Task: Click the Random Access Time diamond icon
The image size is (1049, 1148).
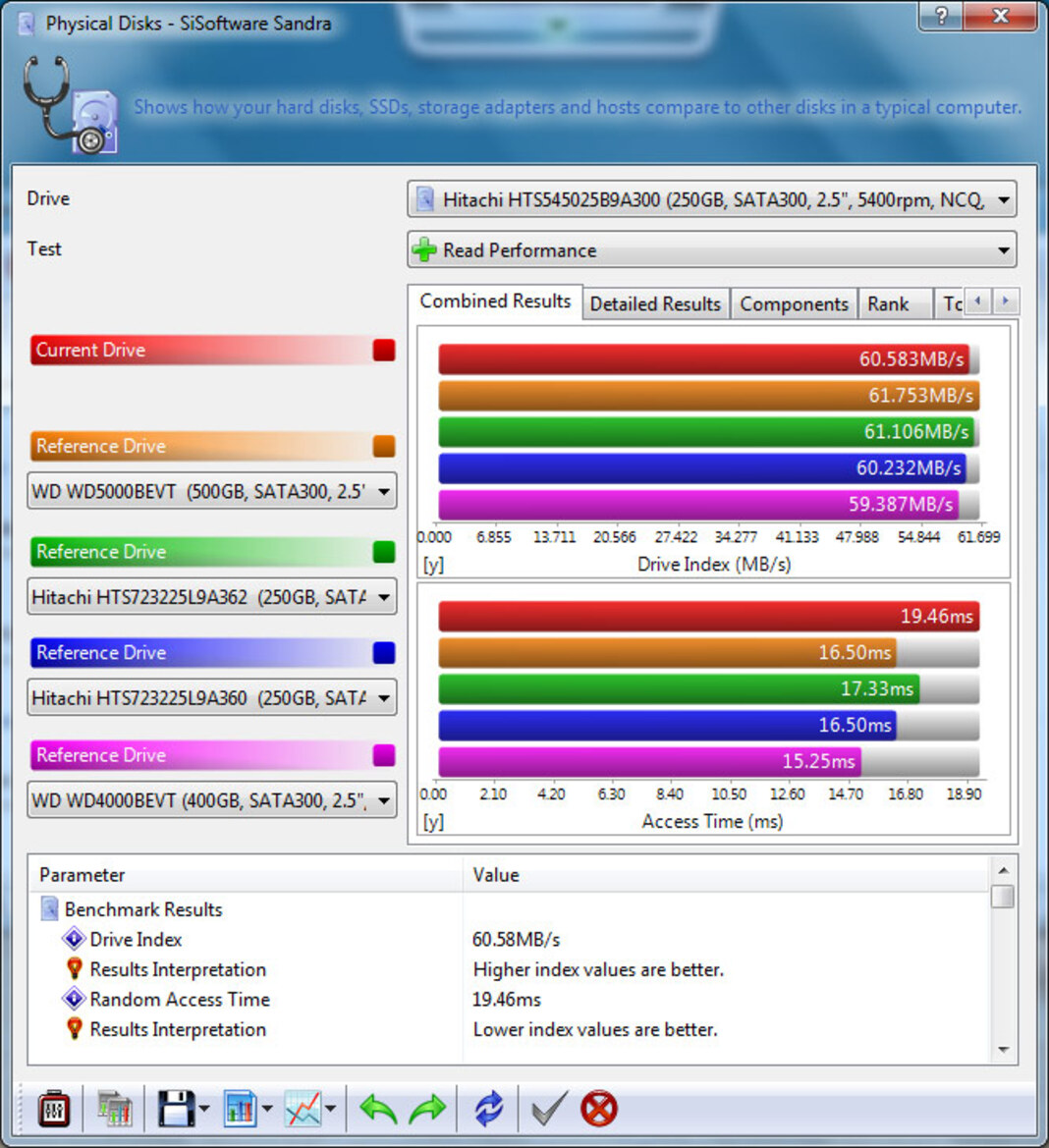Action: [x=74, y=999]
